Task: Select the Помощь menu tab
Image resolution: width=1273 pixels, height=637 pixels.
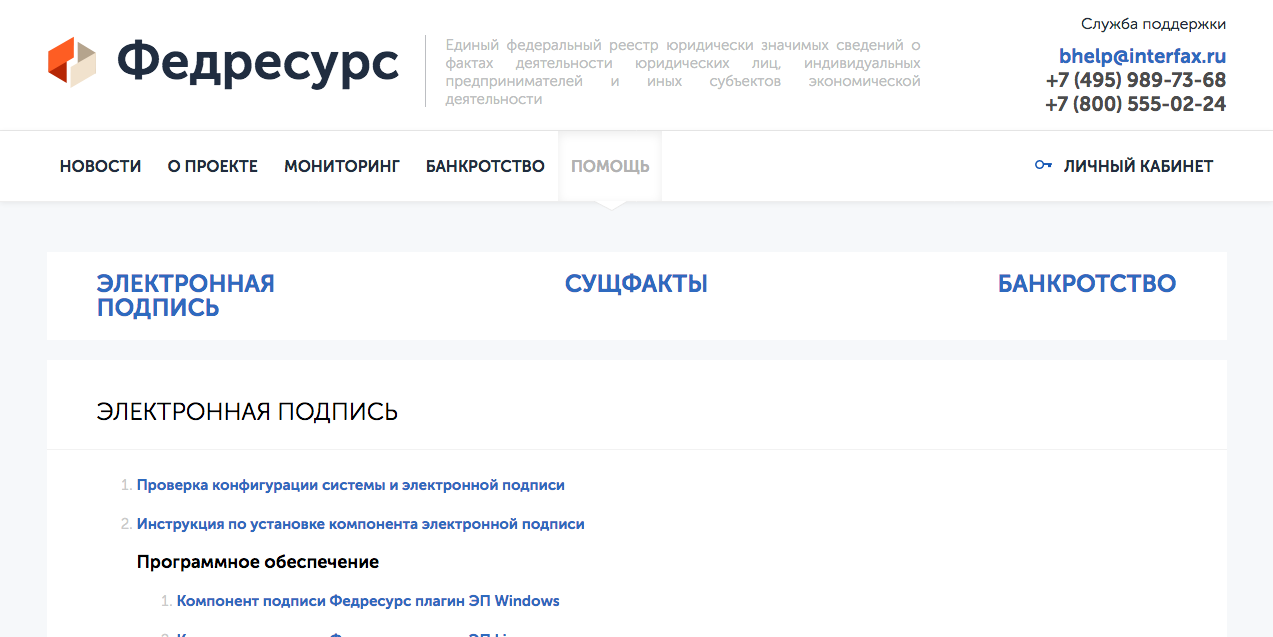Action: (610, 166)
